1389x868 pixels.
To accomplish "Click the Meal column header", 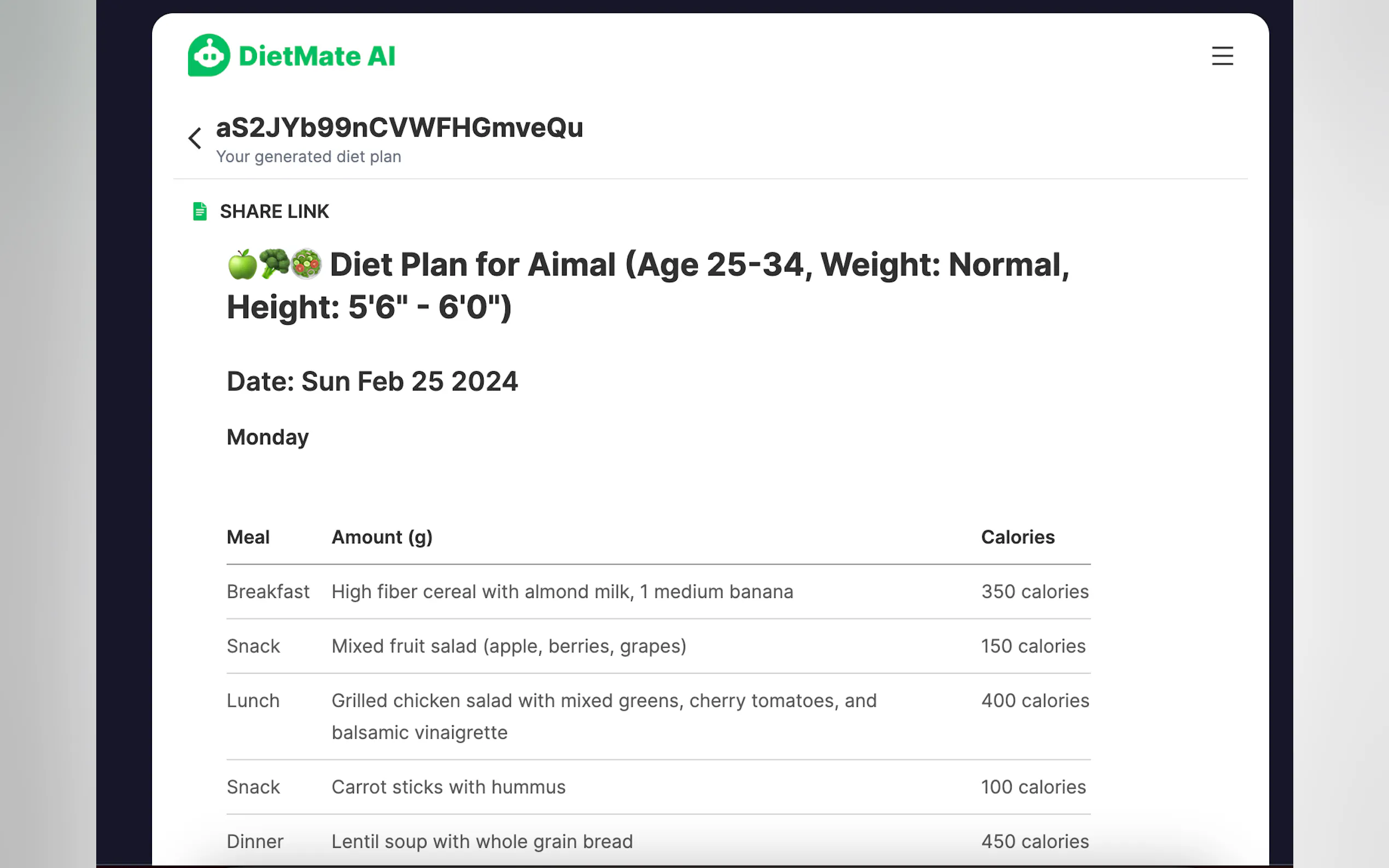I will (248, 537).
